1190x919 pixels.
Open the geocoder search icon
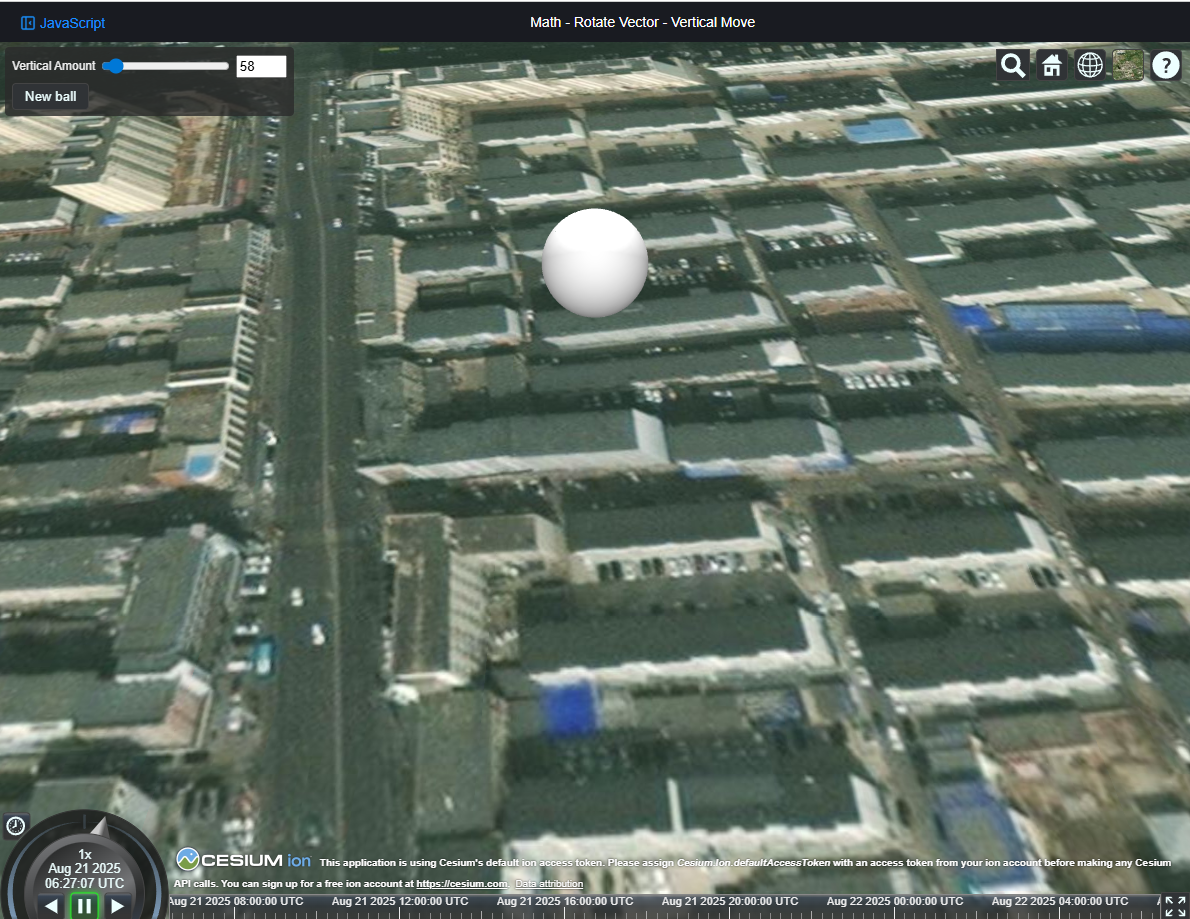click(1013, 65)
